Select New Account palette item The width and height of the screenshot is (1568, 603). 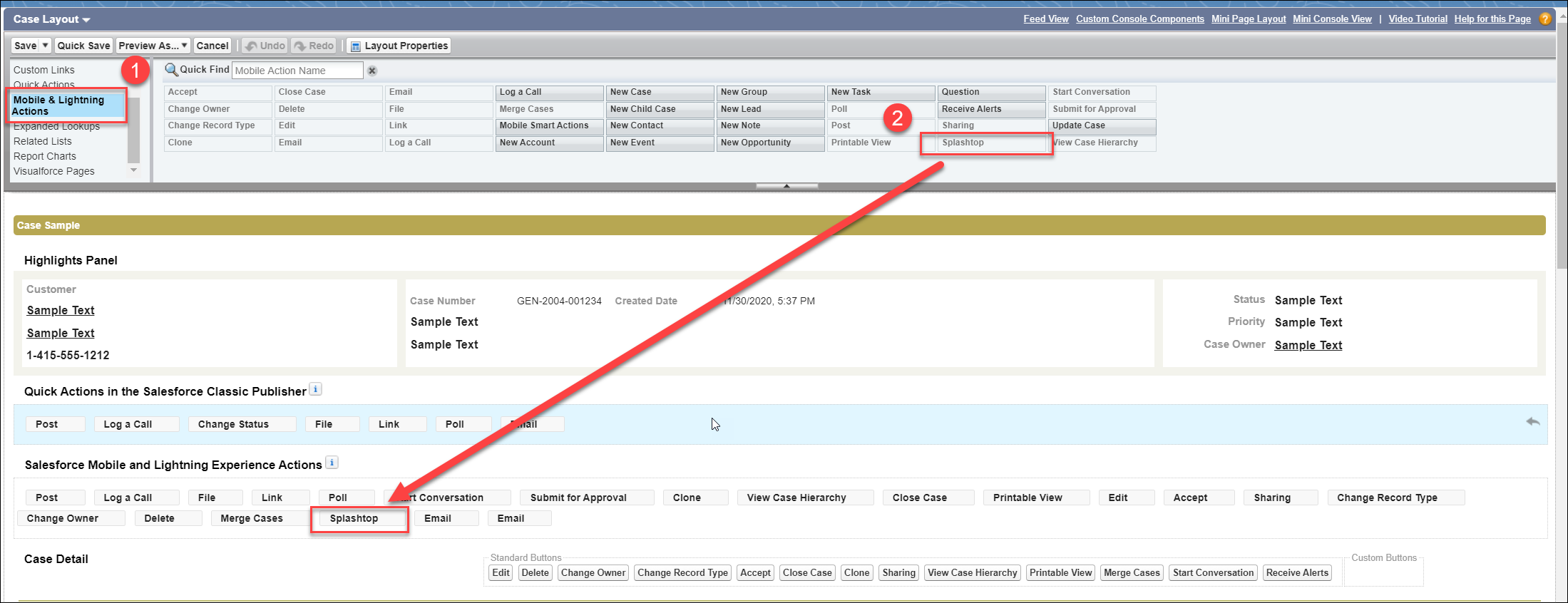point(550,143)
